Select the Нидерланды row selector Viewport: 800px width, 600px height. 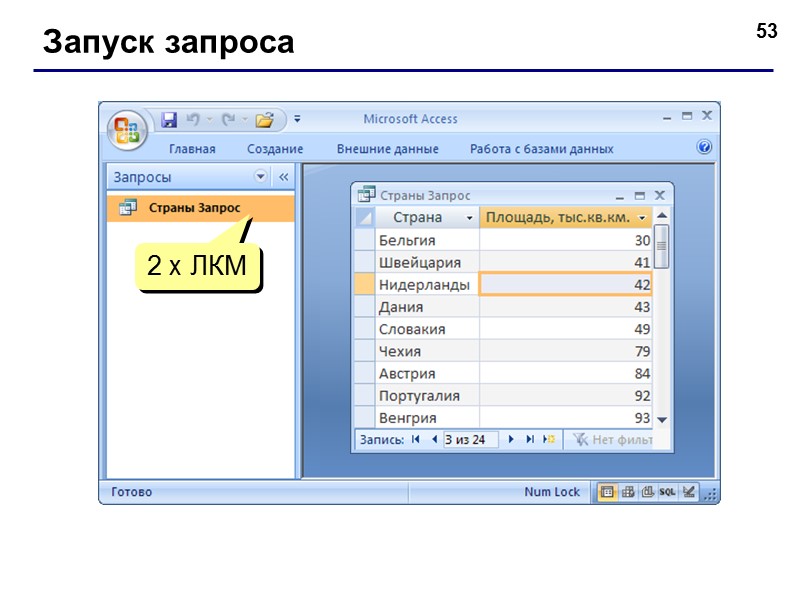pyautogui.click(x=365, y=284)
